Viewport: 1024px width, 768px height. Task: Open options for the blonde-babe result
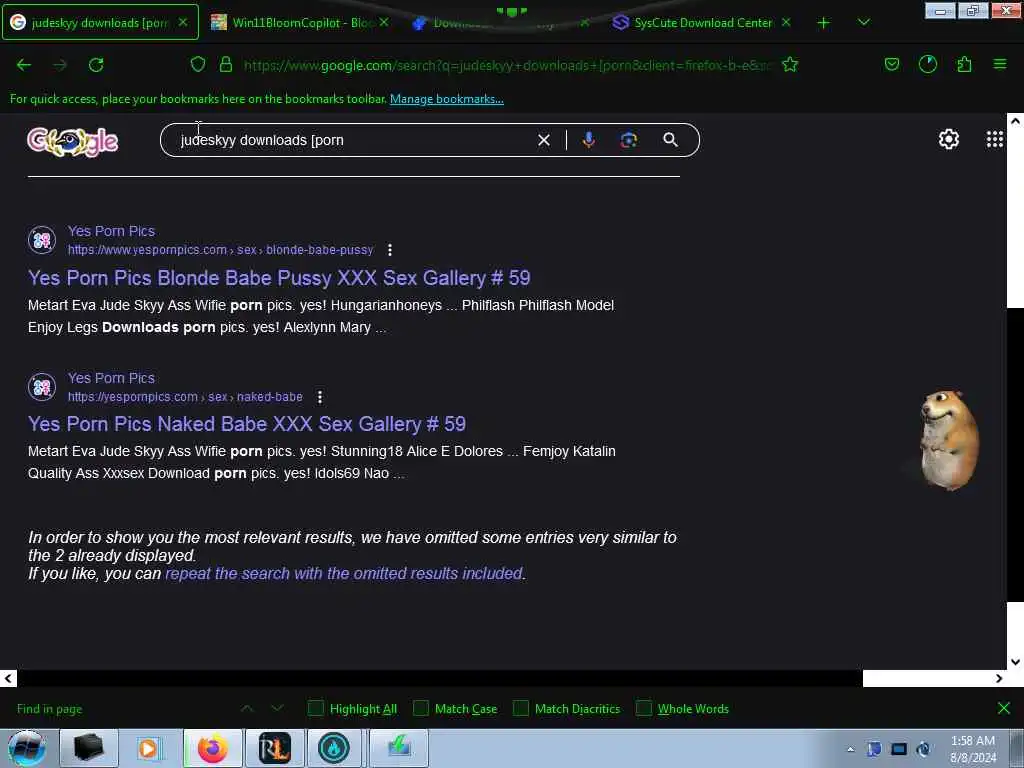[390, 250]
